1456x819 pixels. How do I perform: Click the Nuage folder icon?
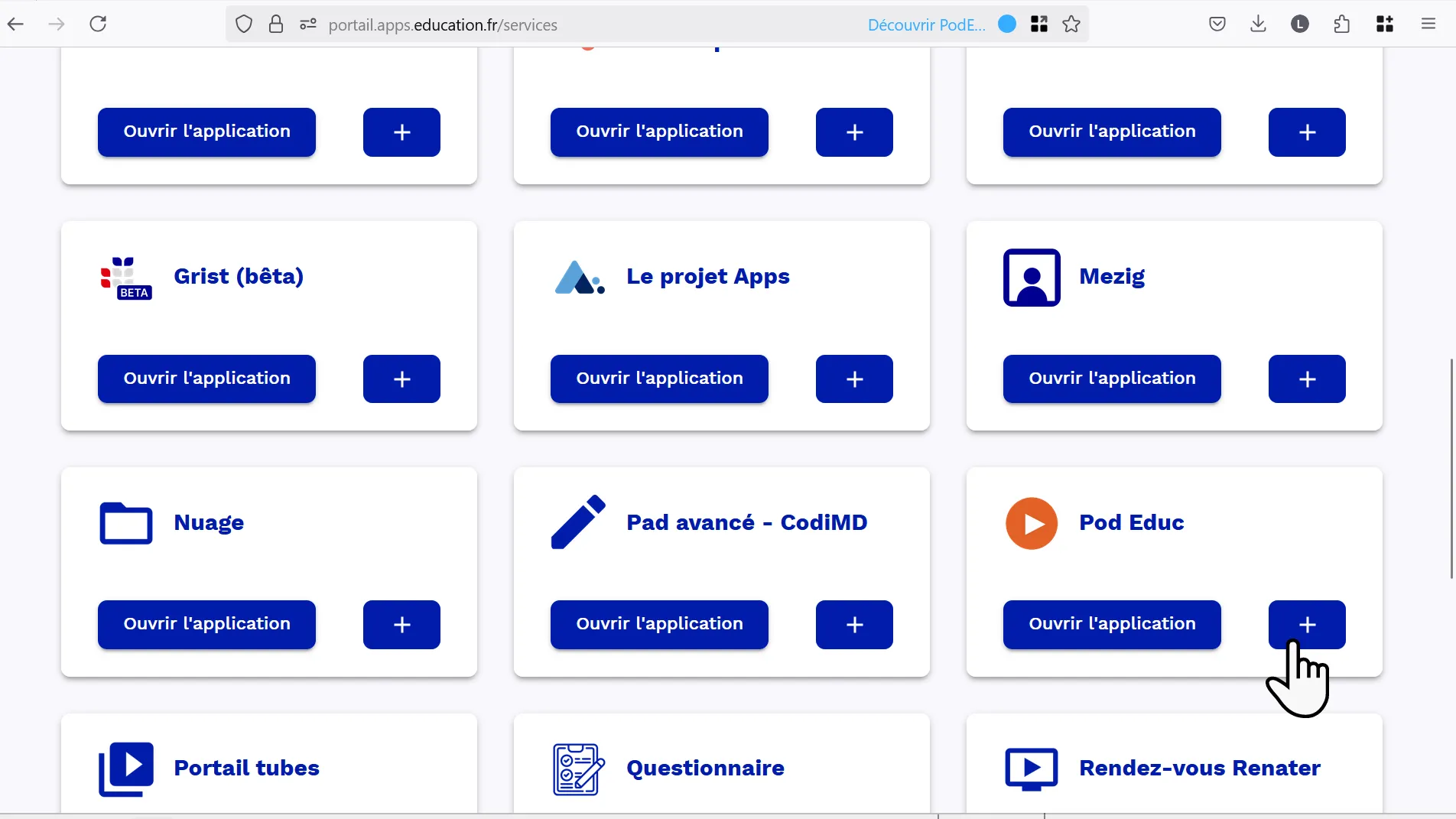(x=126, y=523)
